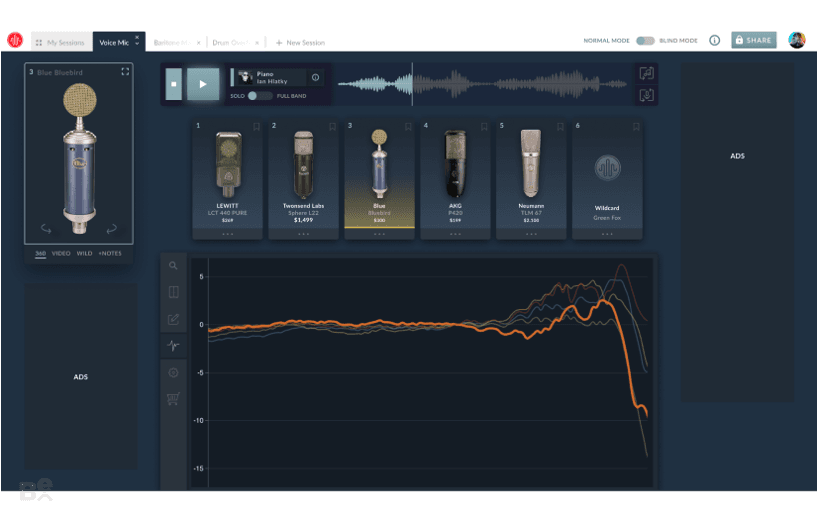Open more options for Neumann card
Image resolution: width=817 pixels, height=520 pixels.
pos(531,234)
